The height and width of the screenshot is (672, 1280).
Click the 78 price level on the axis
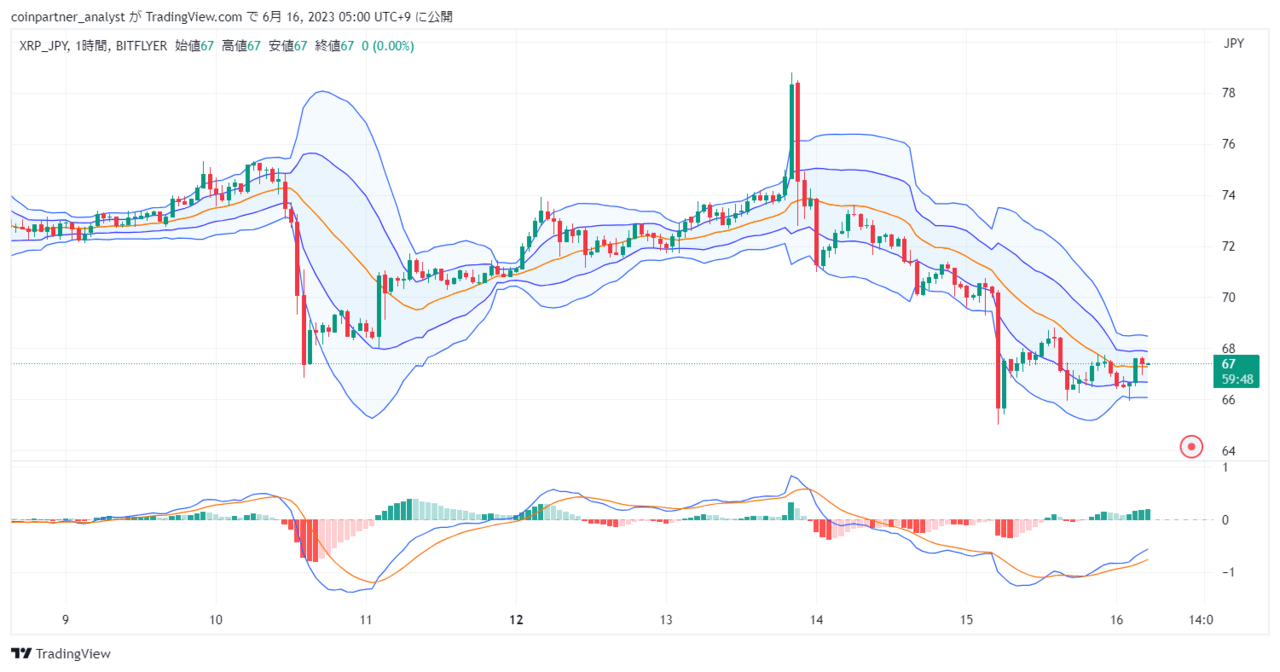tap(1229, 93)
